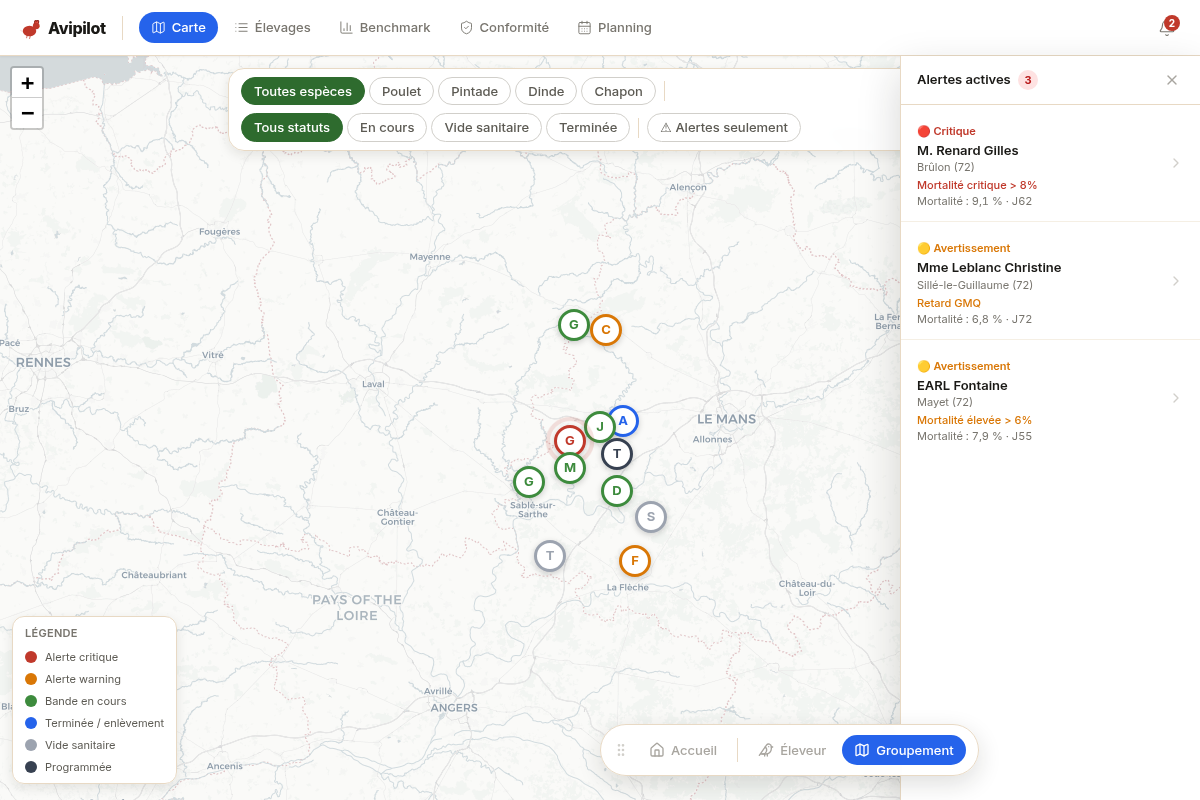Filter by Pintade species

click(474, 91)
